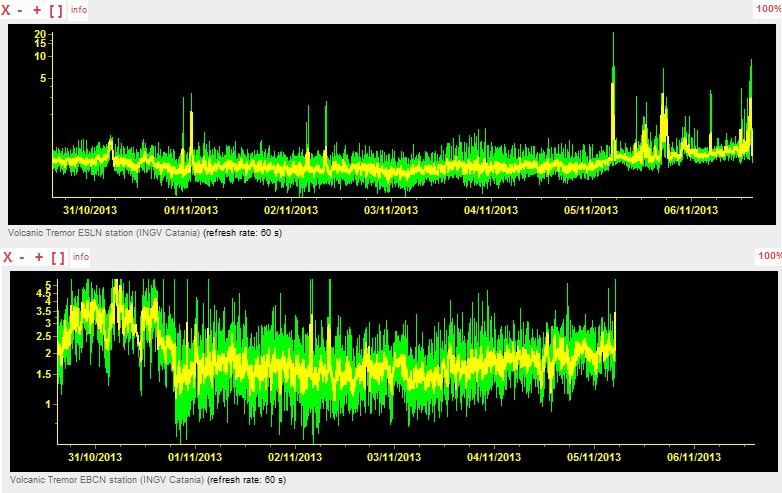Select 06/11/2013 date on EBCN chart axis
Image resolution: width=782 pixels, height=493 pixels.
(694, 457)
